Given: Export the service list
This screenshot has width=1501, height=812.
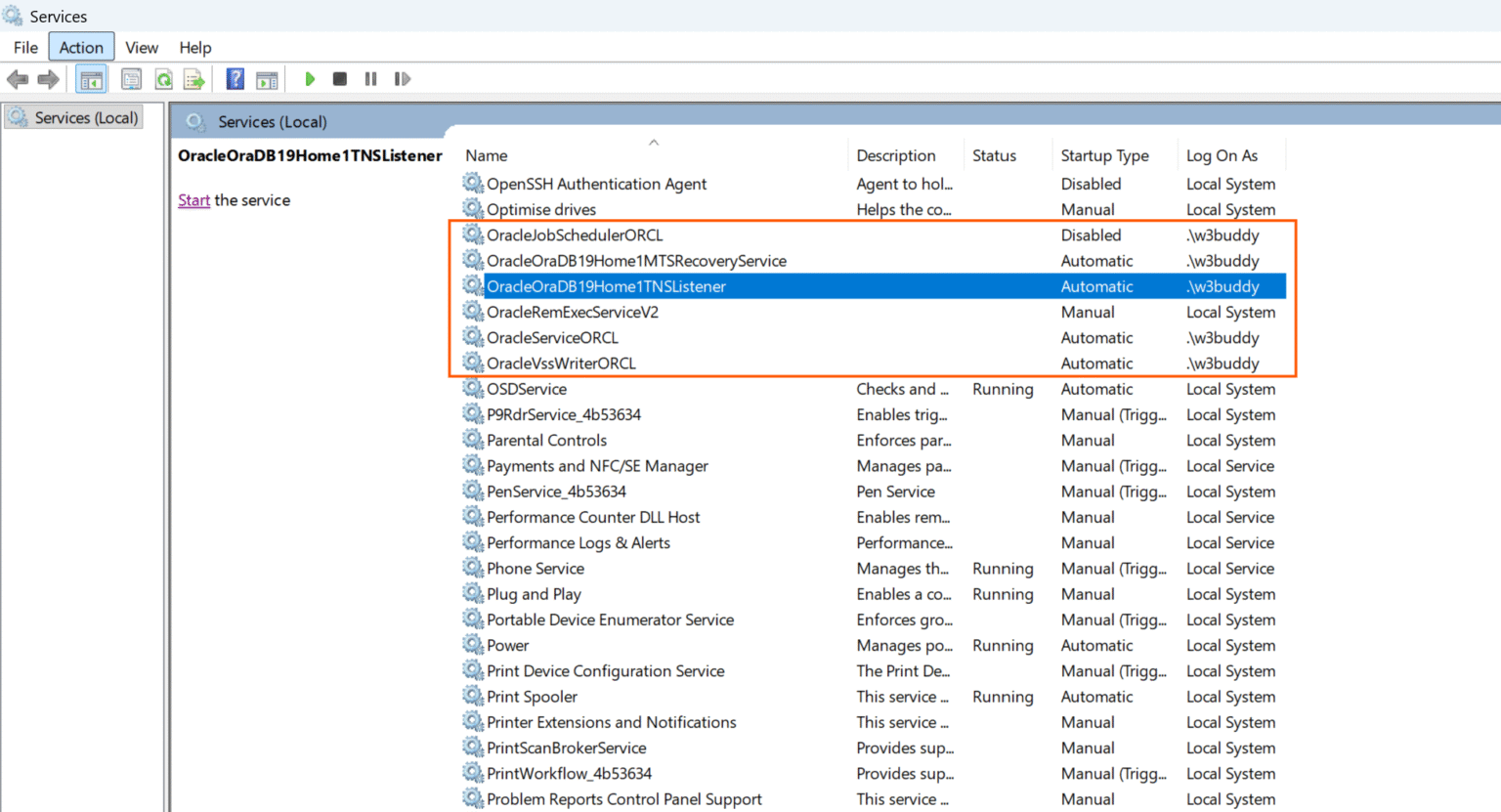Looking at the screenshot, I should click(x=193, y=79).
